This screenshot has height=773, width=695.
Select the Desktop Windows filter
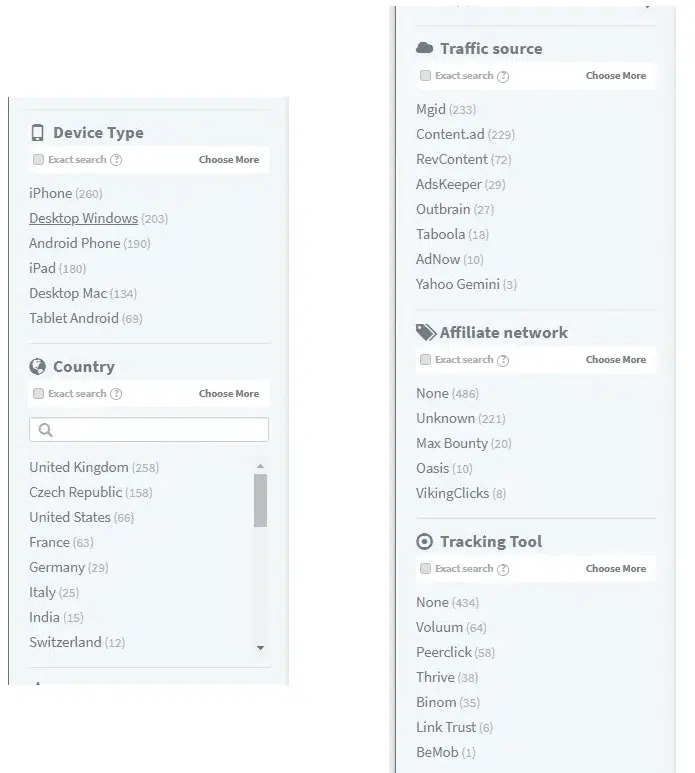(83, 218)
